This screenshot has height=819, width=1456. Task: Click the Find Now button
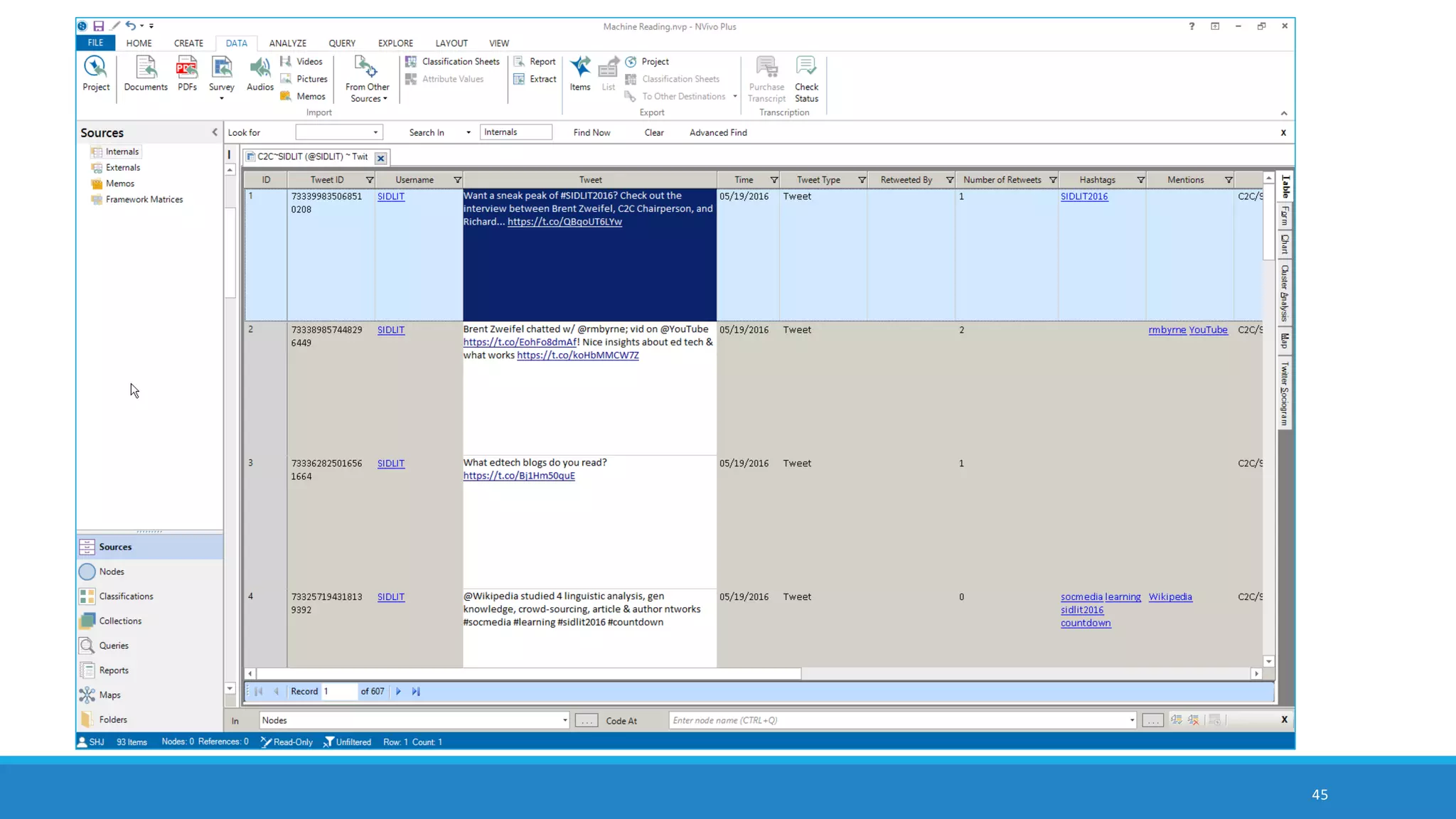coord(591,132)
